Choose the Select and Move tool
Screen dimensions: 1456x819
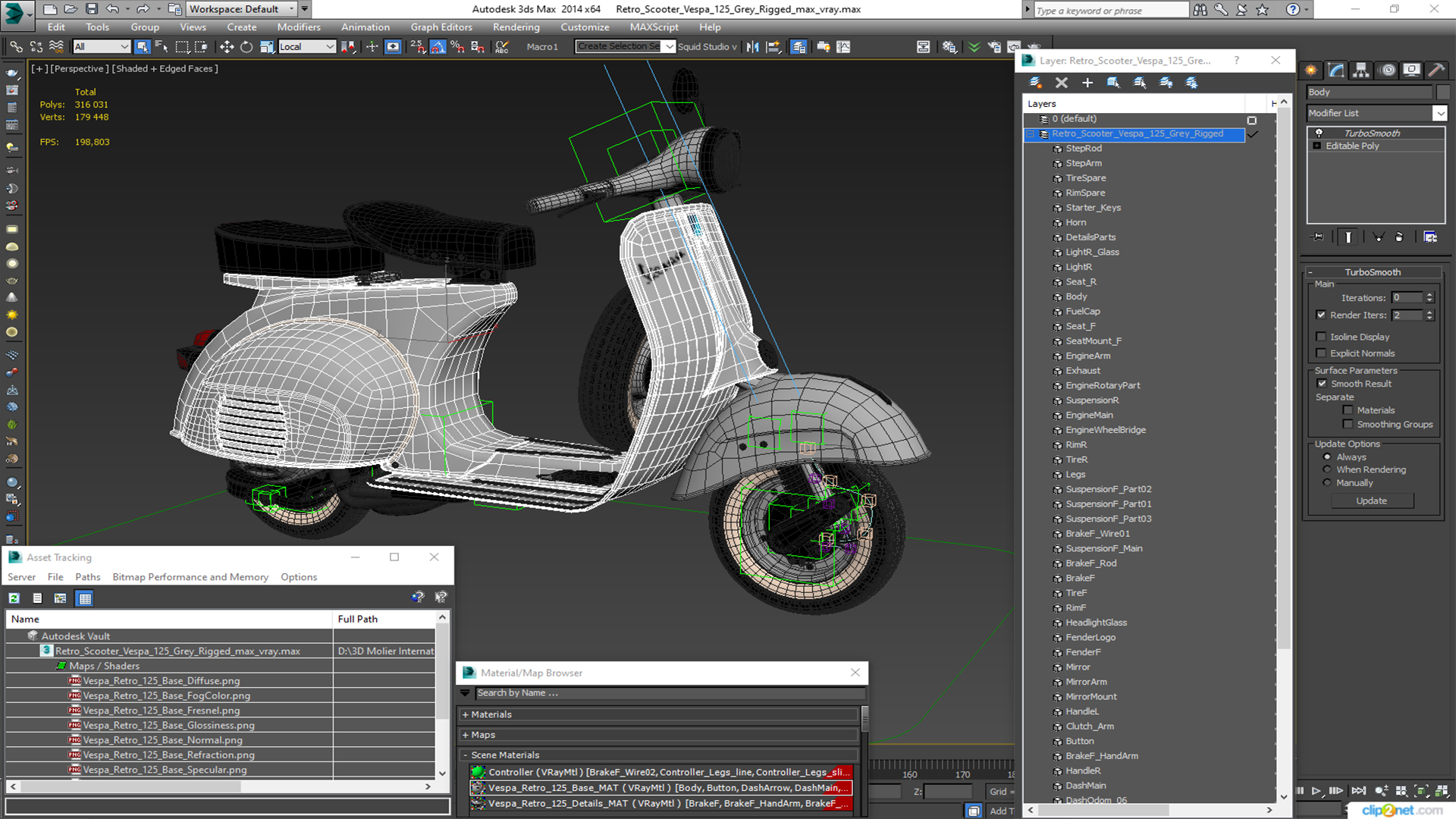click(x=226, y=47)
